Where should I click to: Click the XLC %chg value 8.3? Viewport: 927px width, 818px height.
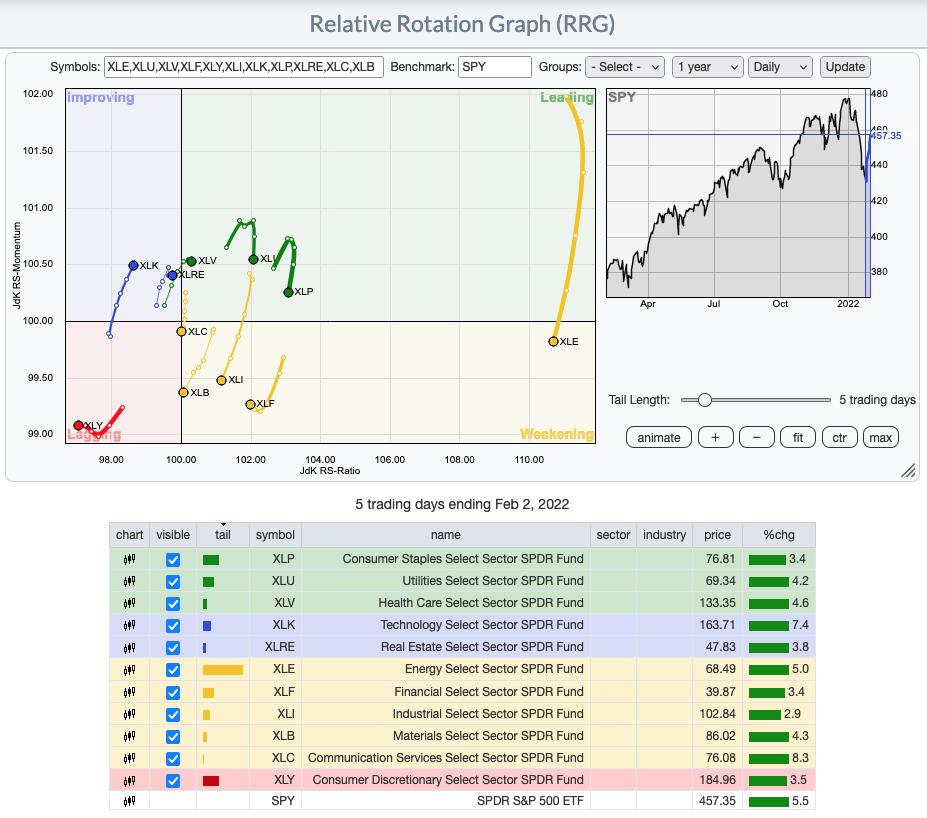tap(800, 758)
